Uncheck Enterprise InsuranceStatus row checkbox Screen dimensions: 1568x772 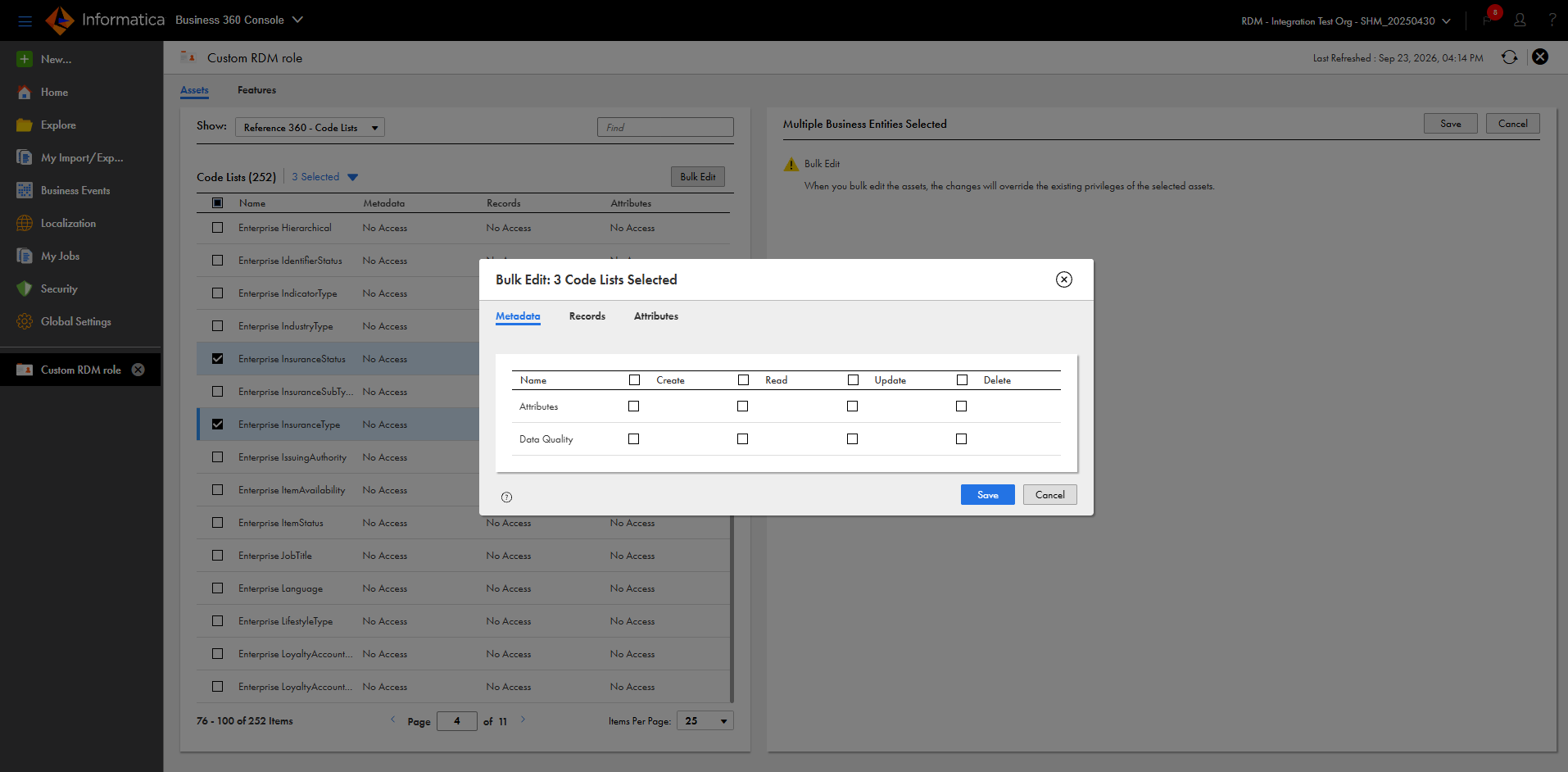pyautogui.click(x=217, y=359)
